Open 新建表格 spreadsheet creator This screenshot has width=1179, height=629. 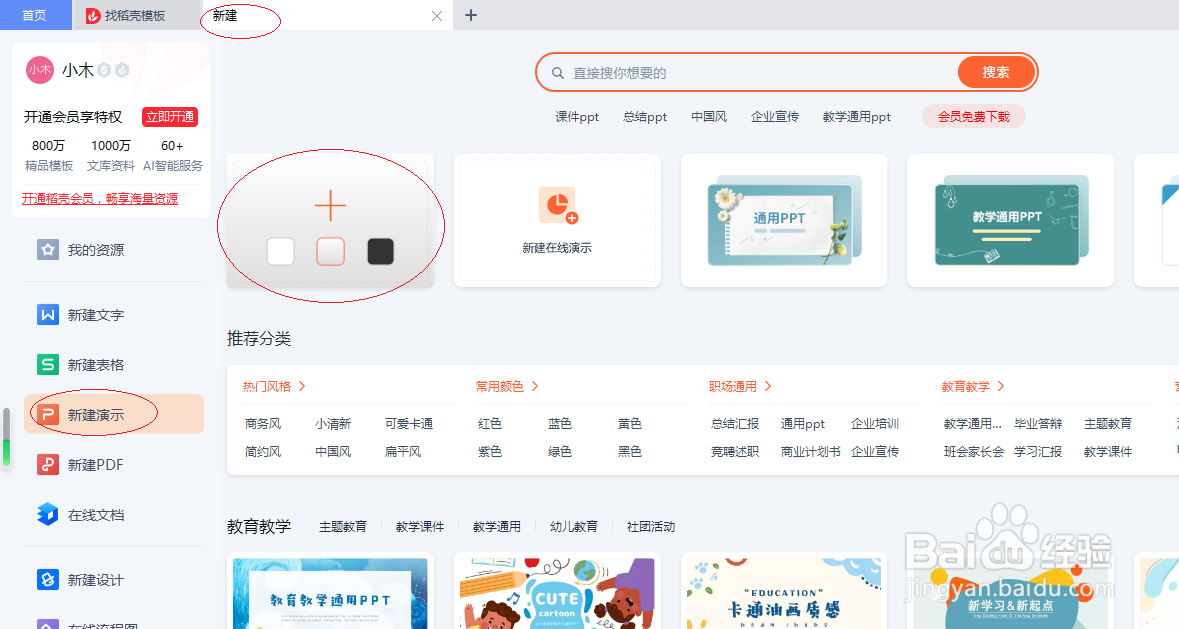[x=47, y=364]
